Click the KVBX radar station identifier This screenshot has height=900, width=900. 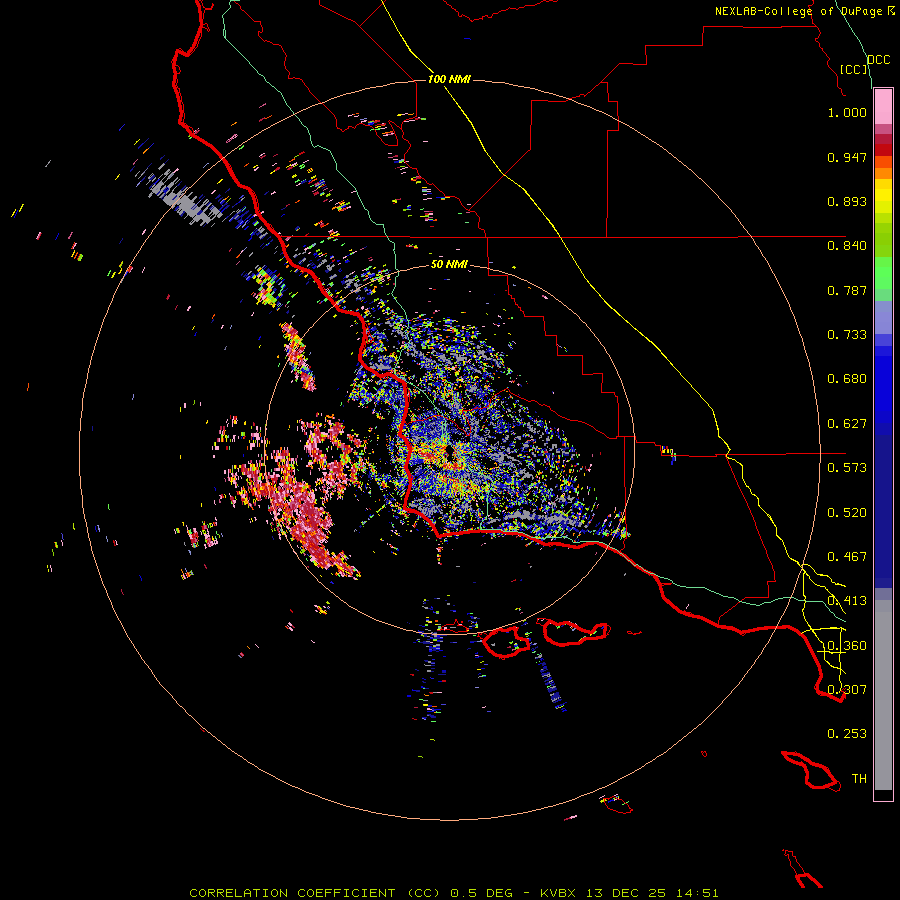560,893
